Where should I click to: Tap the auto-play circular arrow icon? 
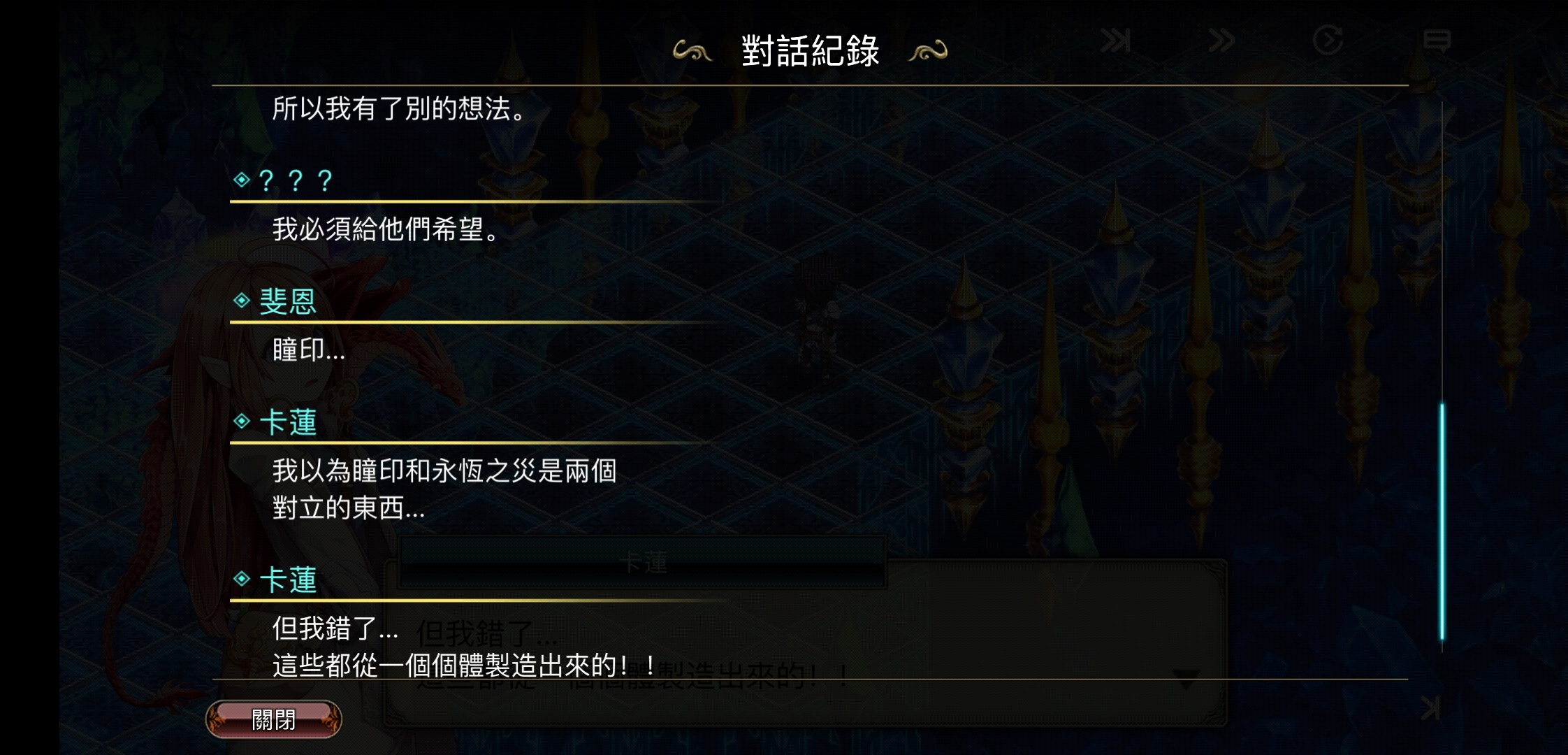tap(1328, 40)
